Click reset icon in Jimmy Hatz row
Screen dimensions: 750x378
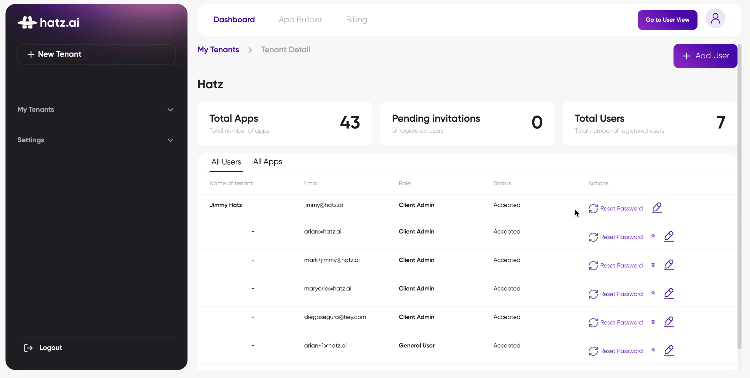point(593,209)
